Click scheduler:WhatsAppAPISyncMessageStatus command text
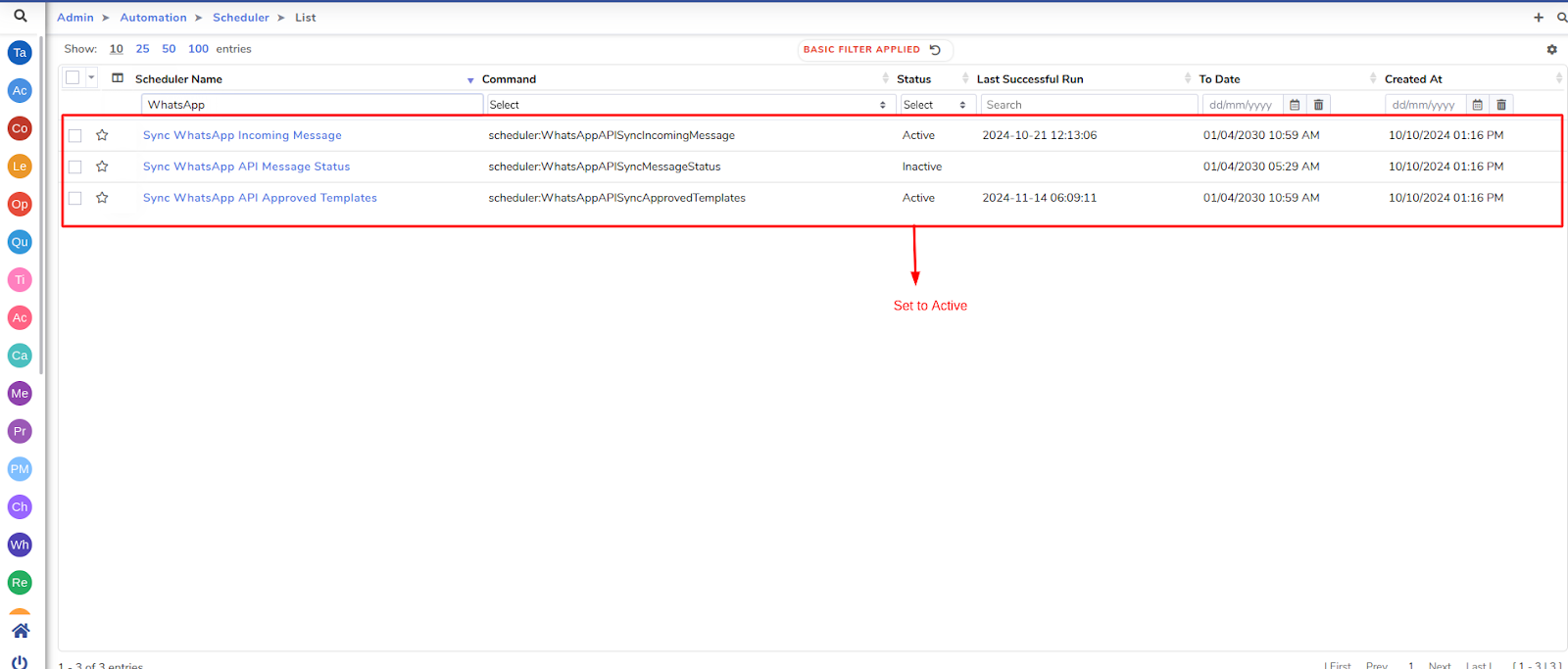 pyautogui.click(x=605, y=167)
